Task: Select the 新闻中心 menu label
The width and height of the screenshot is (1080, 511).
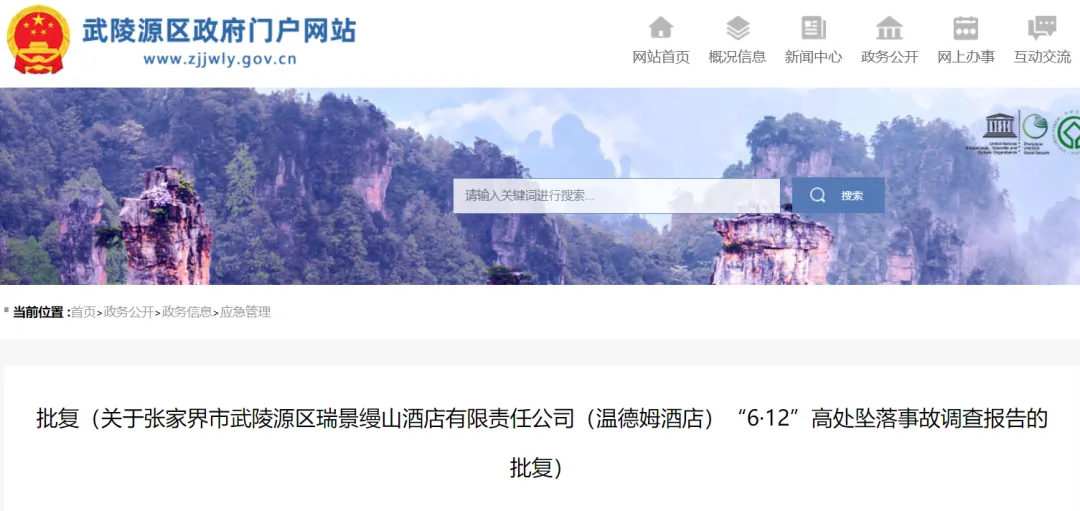Action: click(813, 57)
